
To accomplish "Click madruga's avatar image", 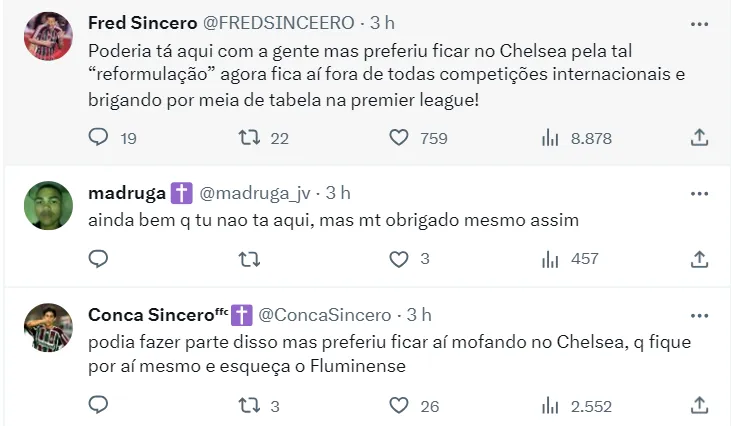I will click(x=48, y=207).
